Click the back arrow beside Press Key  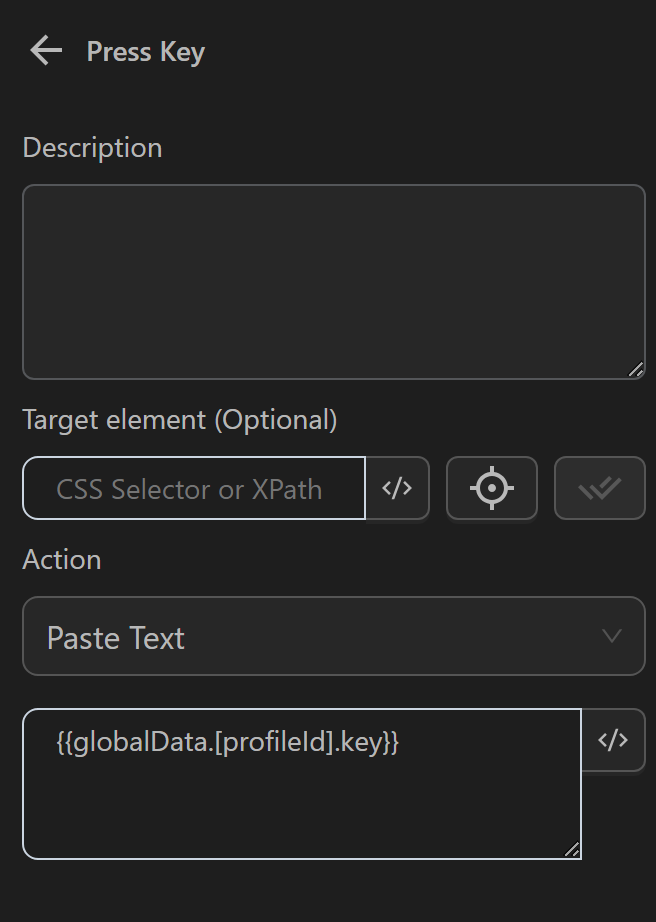pyautogui.click(x=44, y=50)
